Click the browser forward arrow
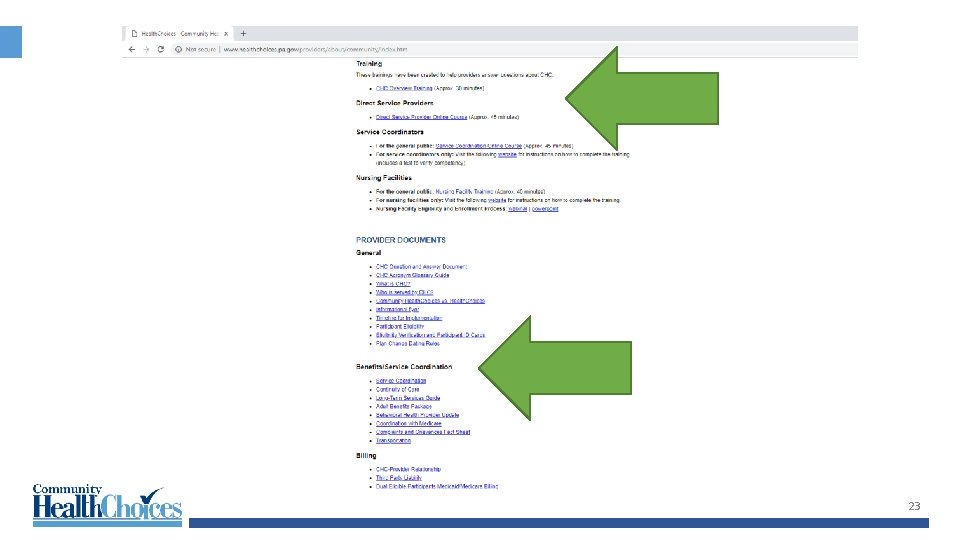Viewport: 960px width, 540px height. (x=146, y=50)
